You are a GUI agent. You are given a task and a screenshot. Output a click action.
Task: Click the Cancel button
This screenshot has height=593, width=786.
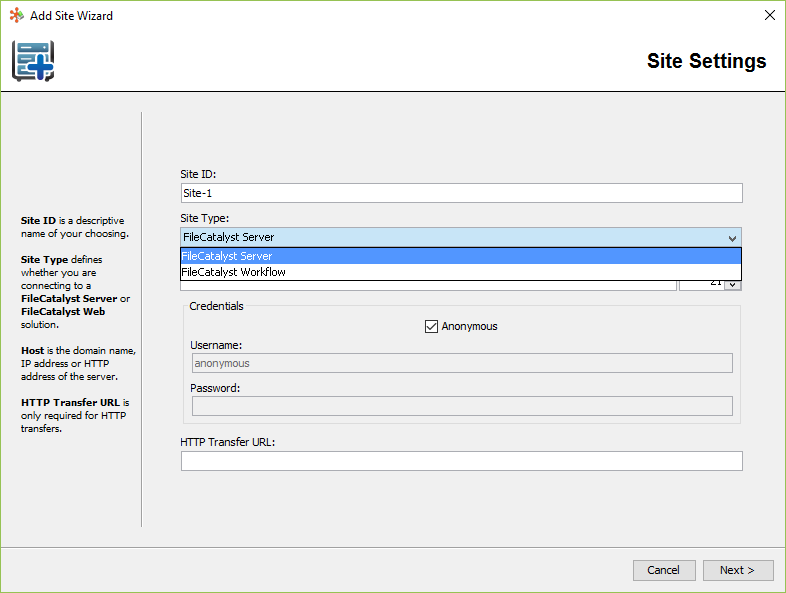coord(664,570)
